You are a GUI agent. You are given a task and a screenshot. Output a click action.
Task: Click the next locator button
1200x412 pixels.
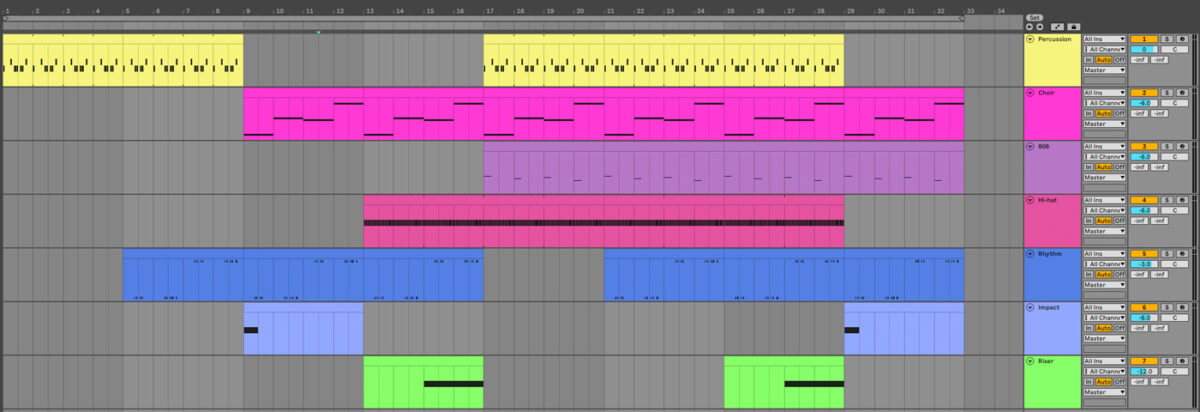point(1040,26)
